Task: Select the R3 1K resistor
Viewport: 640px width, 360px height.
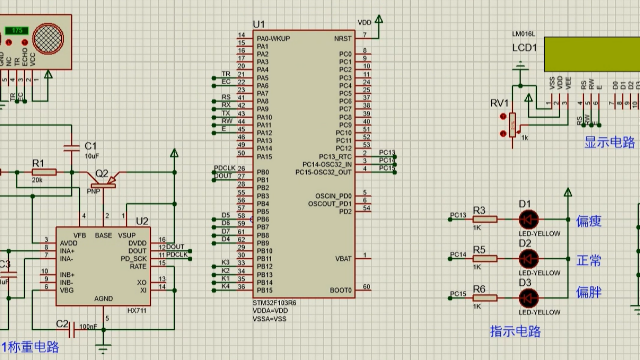Action: click(485, 220)
